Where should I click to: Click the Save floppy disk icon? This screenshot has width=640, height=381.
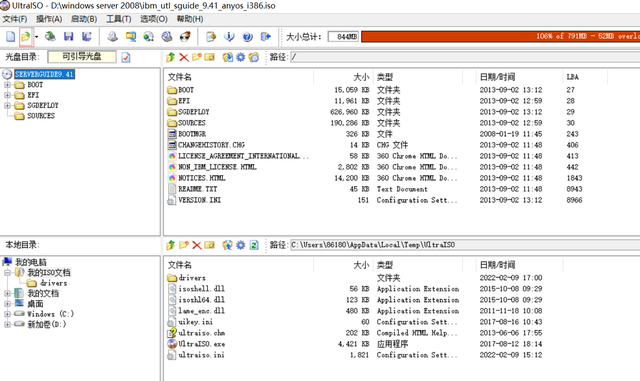[x=69, y=37]
